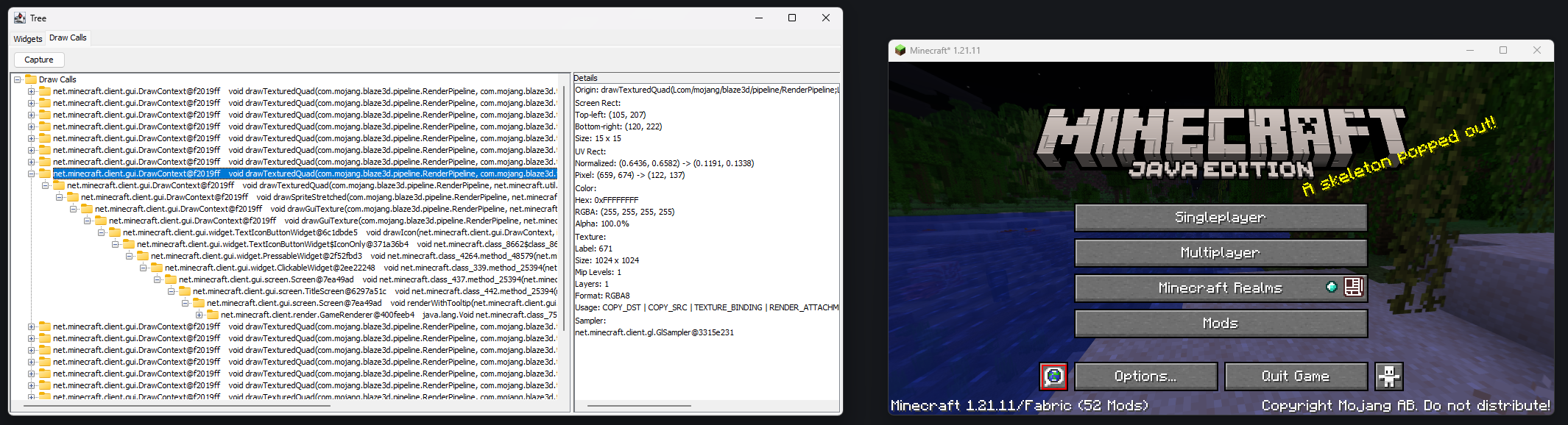
Task: Click folder icon of GameRenderer@400feeb4 row
Action: pos(213,315)
